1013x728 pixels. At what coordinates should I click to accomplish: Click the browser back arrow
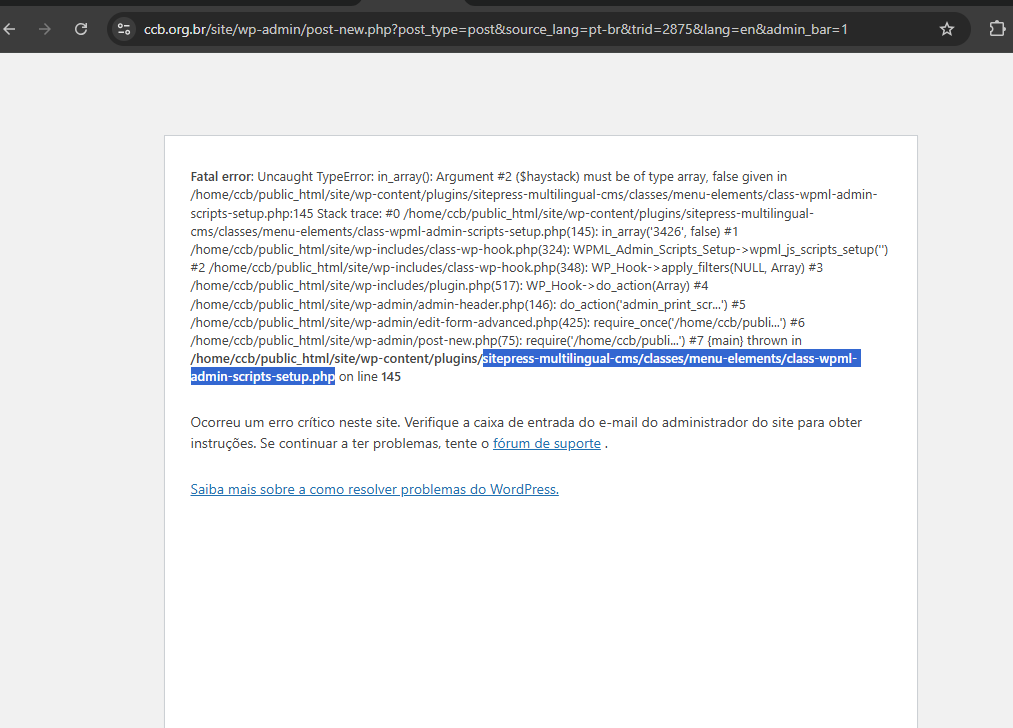click(9, 29)
